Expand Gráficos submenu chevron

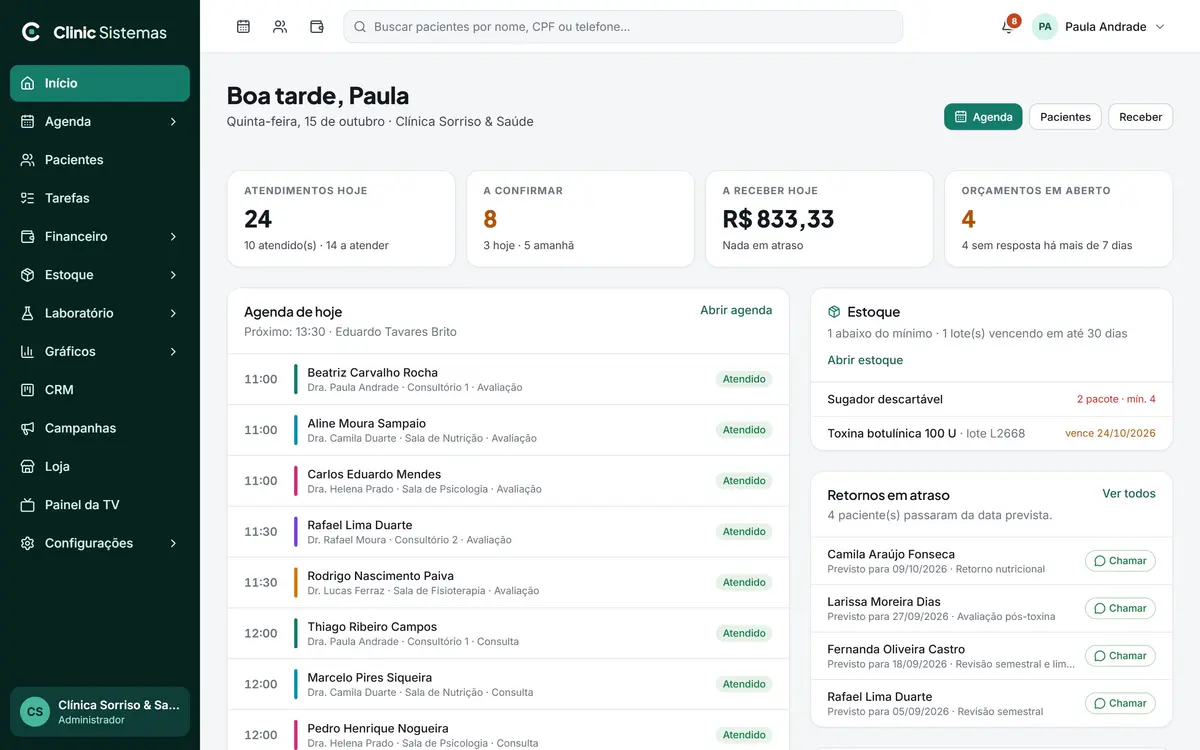click(173, 351)
